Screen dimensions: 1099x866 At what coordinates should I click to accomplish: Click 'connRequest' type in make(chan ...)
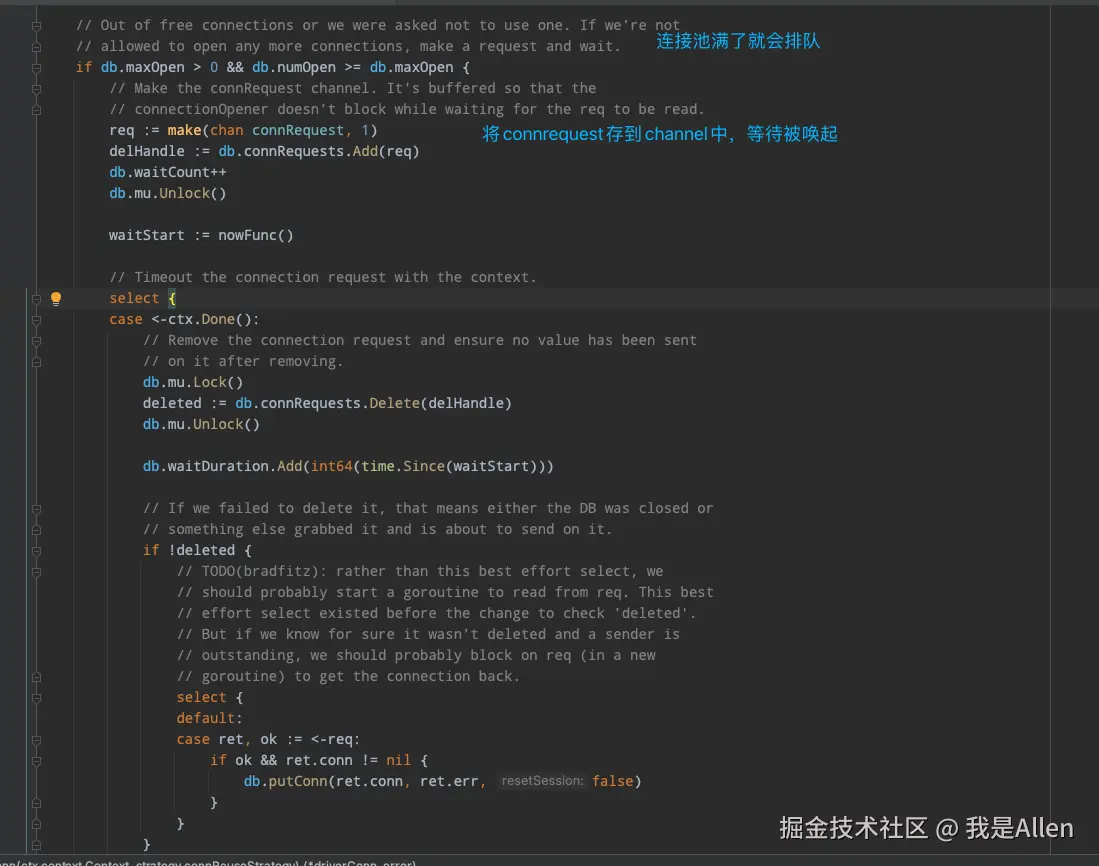coord(298,130)
